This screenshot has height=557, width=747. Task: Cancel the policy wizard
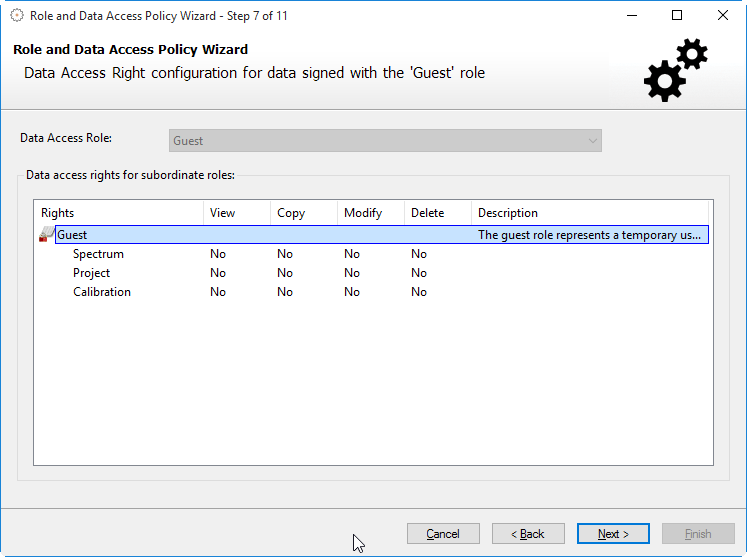point(443,534)
